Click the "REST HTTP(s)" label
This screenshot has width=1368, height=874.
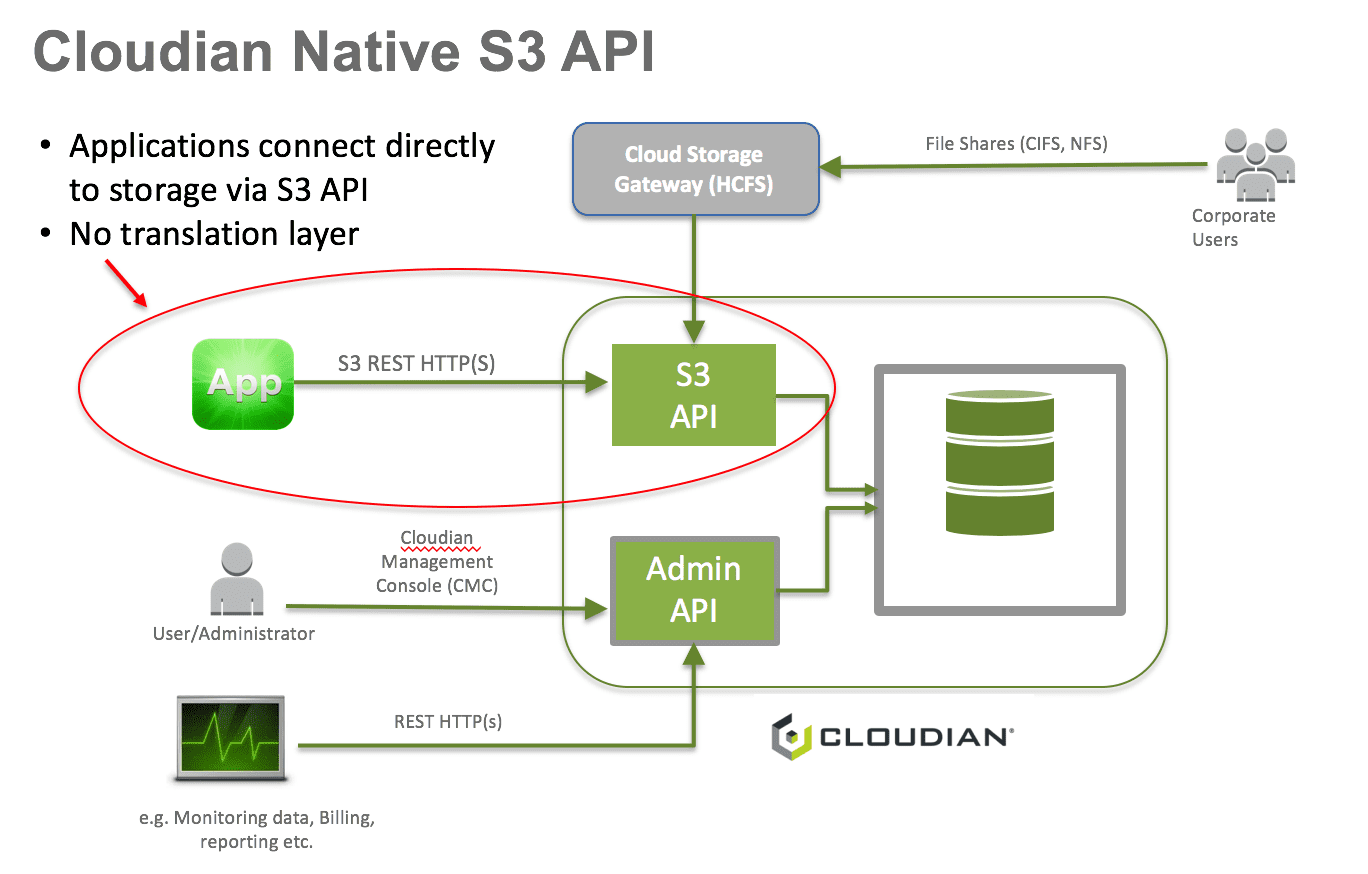[x=448, y=721]
